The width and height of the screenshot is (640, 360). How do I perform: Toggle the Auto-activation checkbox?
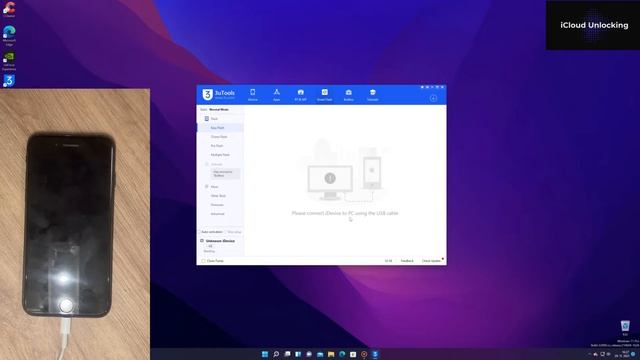(x=200, y=232)
